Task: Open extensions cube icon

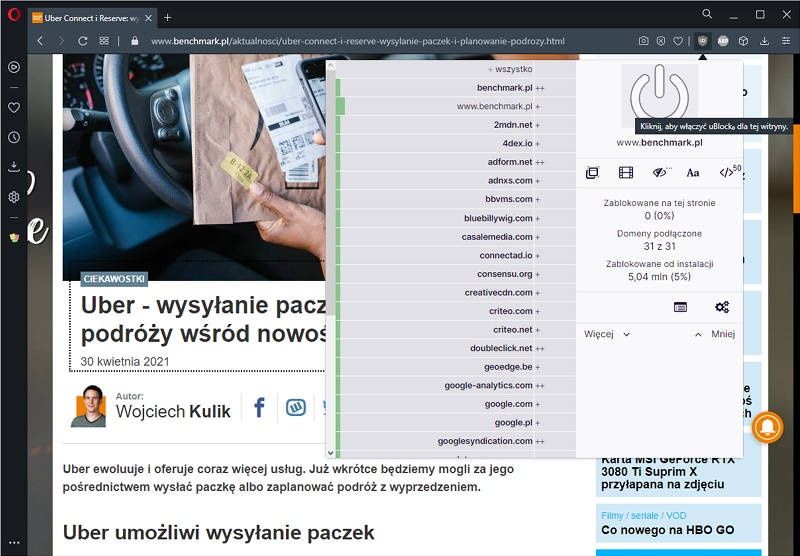Action: (x=743, y=41)
